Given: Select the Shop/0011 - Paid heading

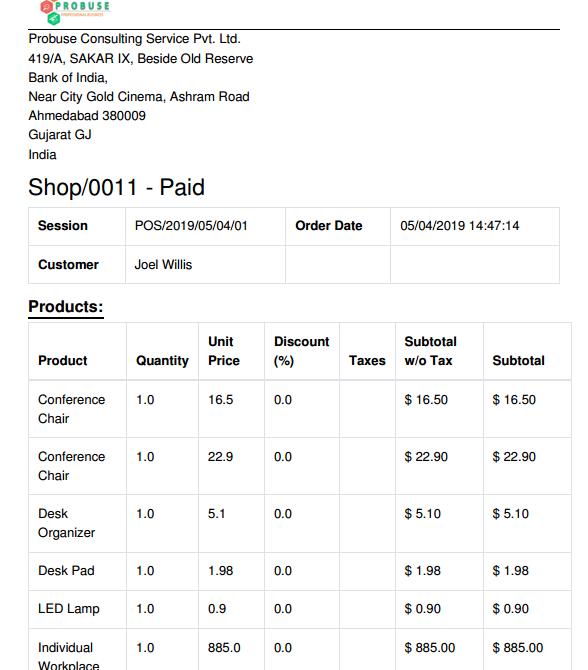Looking at the screenshot, I should [x=116, y=188].
